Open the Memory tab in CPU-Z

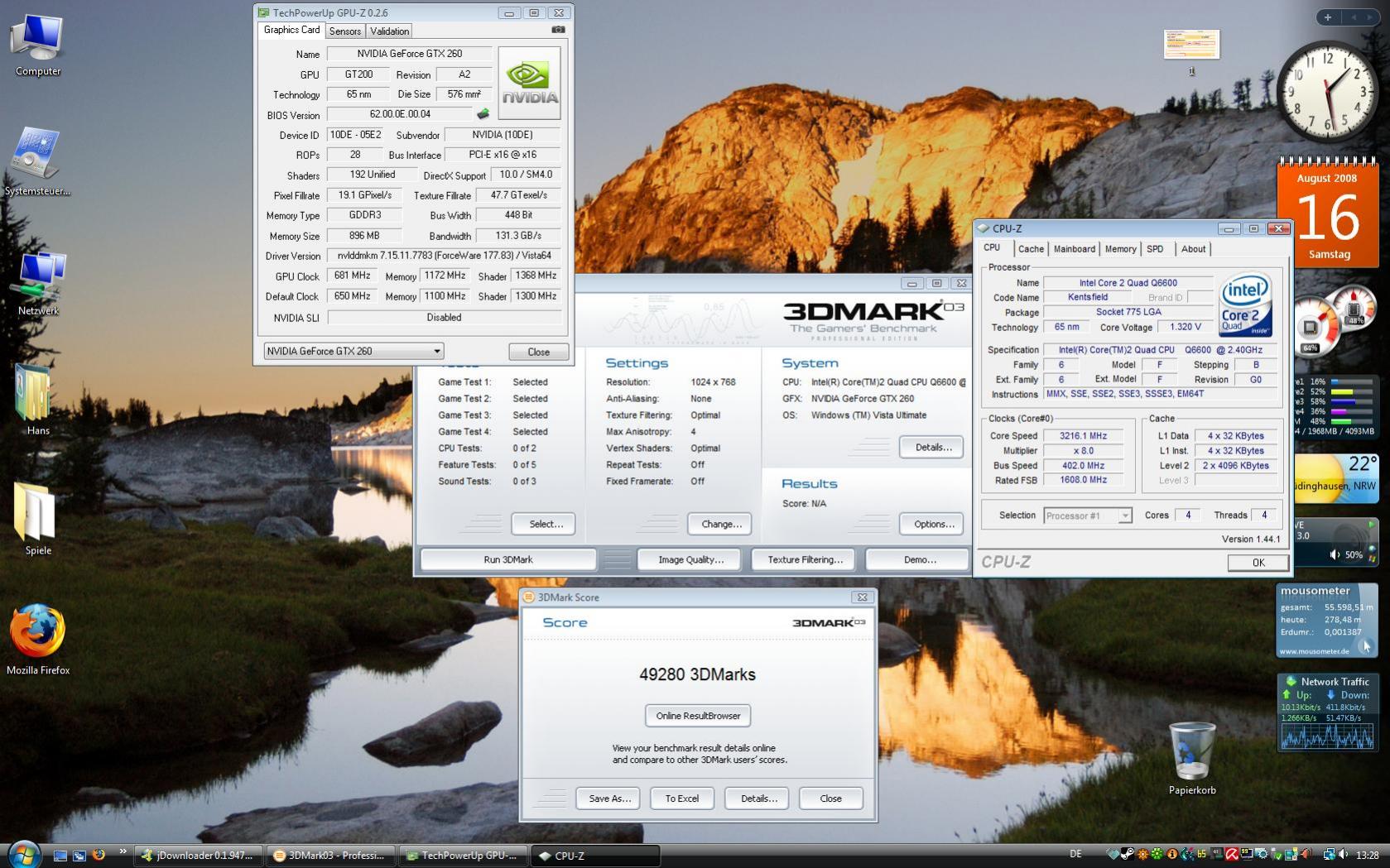pos(1120,249)
